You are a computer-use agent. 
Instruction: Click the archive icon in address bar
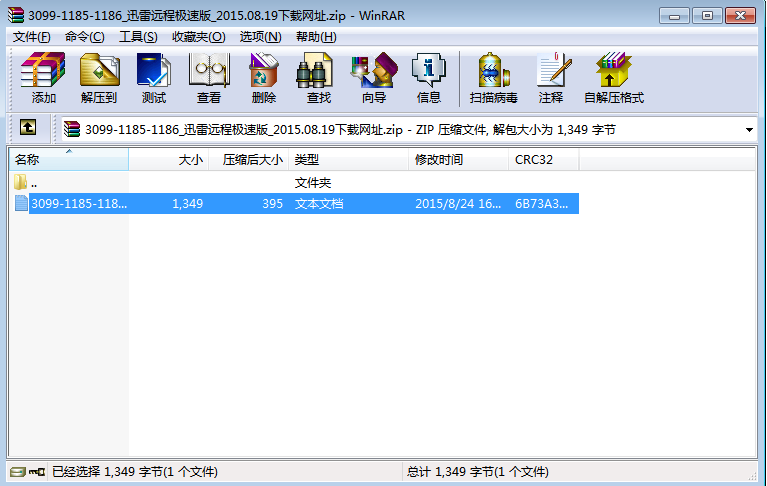(x=72, y=129)
